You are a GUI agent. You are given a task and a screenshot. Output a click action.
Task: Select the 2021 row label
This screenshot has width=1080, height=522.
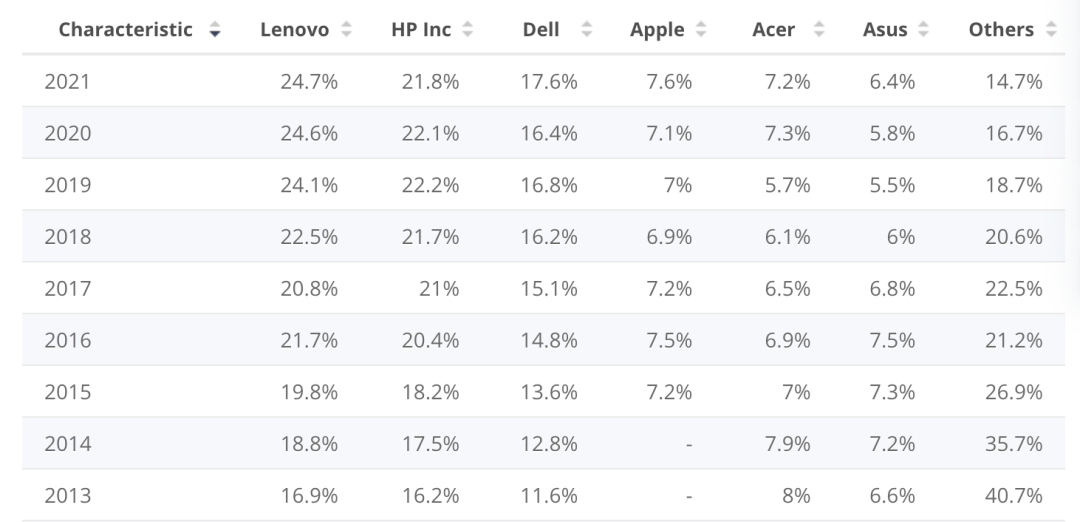tap(67, 82)
